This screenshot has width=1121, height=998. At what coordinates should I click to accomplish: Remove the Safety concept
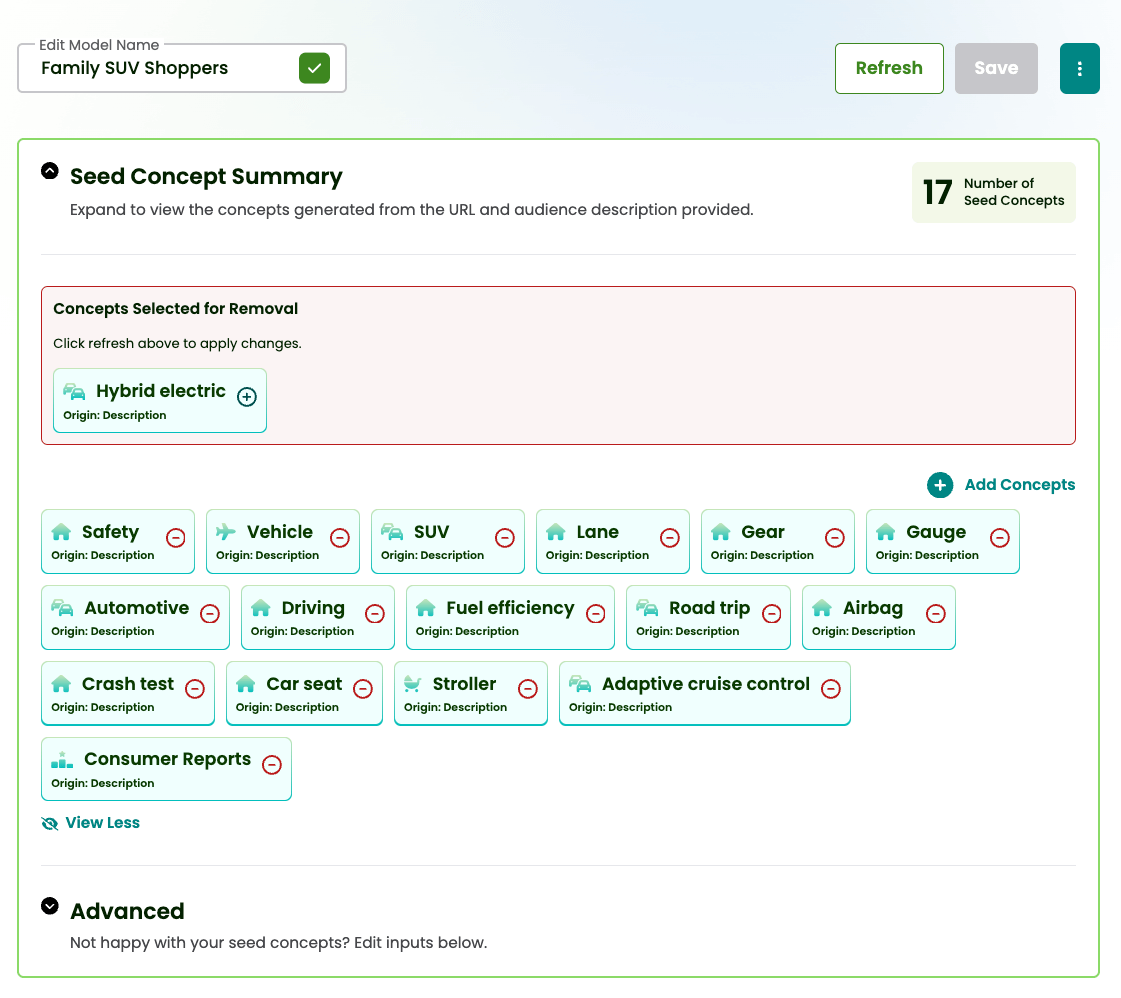(175, 538)
